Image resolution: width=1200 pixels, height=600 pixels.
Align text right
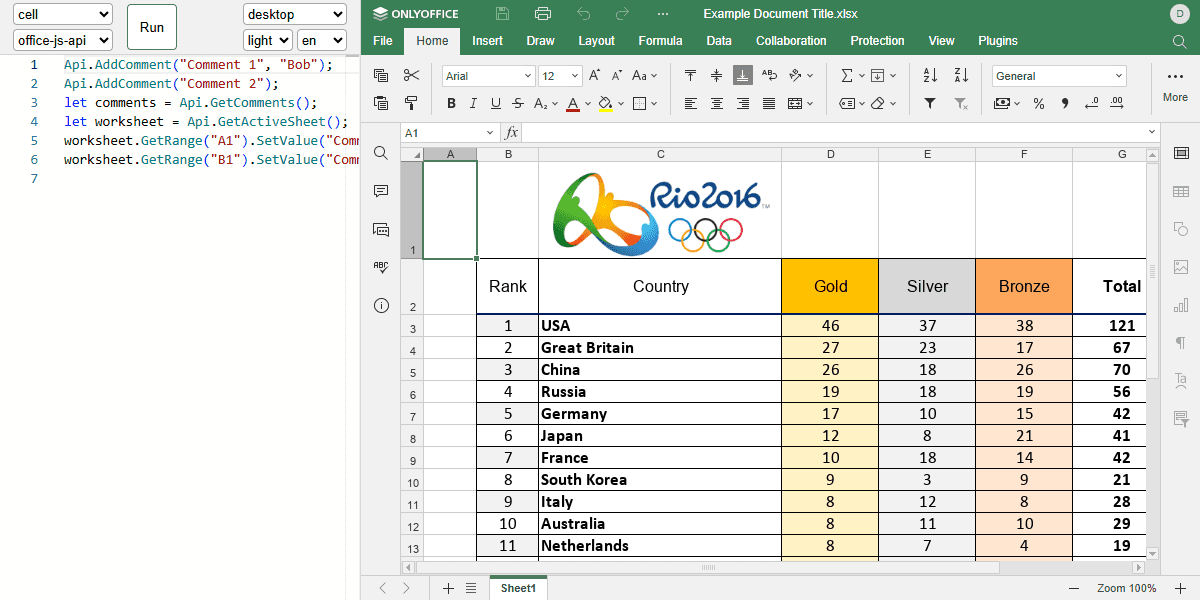(x=743, y=103)
